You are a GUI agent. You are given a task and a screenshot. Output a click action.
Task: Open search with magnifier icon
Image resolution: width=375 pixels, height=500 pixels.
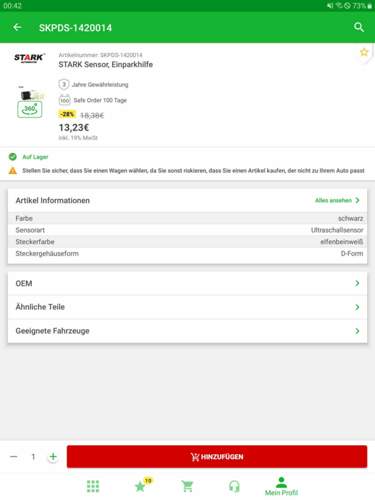coord(359,27)
